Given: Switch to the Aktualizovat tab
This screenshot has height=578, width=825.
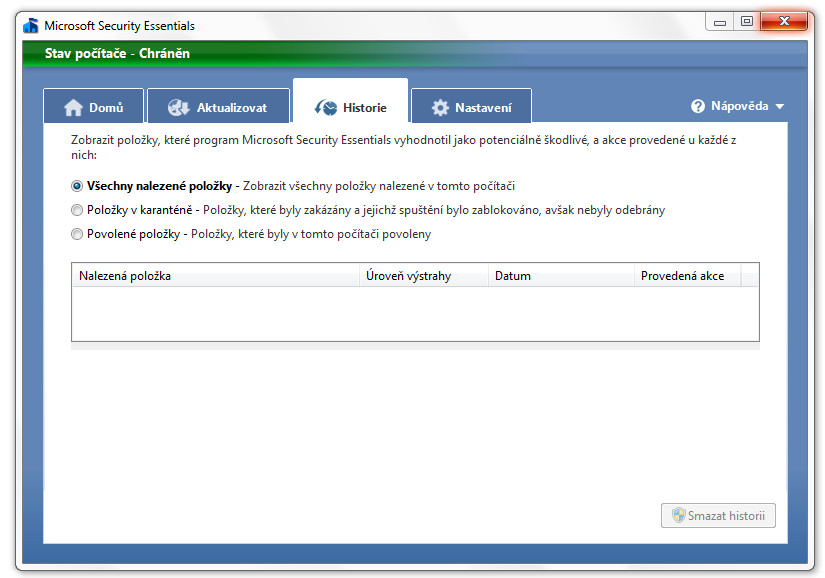Looking at the screenshot, I should pyautogui.click(x=218, y=106).
